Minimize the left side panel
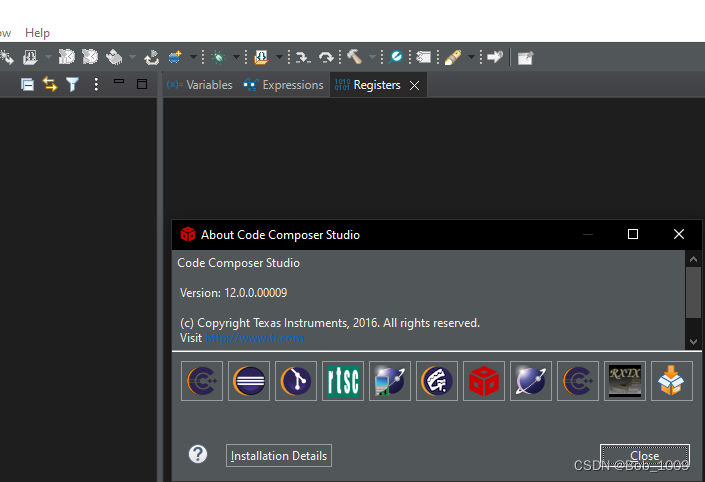 (x=119, y=81)
